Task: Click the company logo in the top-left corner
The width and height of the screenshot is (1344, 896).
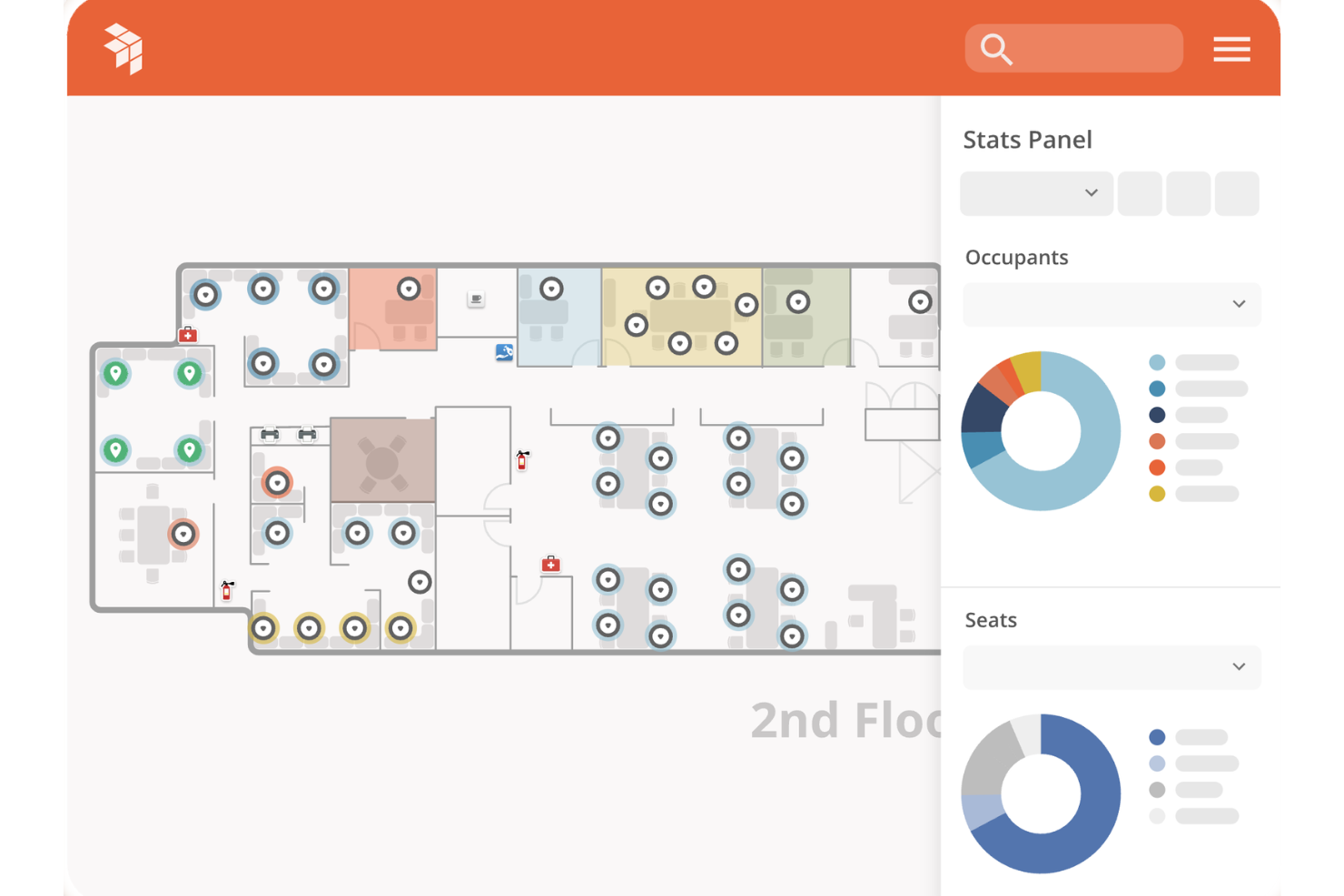Action: tap(124, 50)
